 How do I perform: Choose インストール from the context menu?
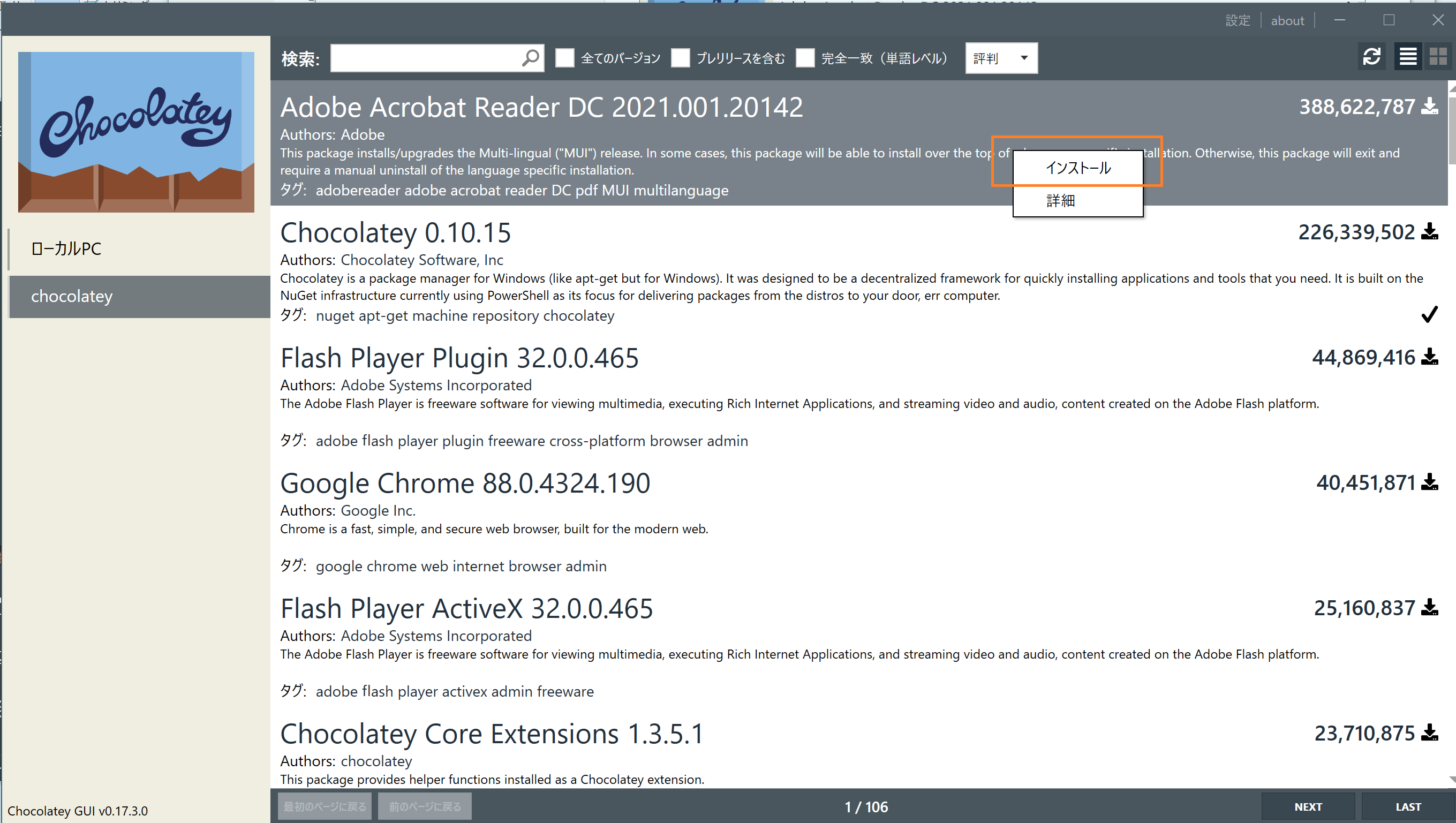point(1078,169)
